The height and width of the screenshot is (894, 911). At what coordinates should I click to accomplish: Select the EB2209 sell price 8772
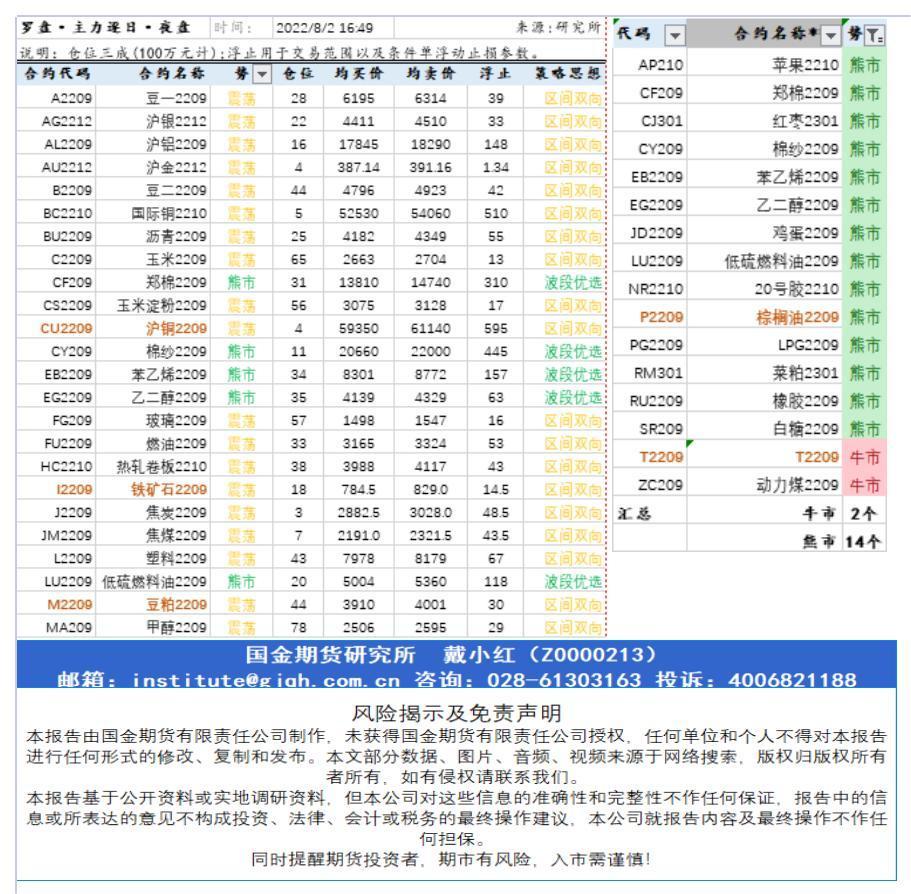(x=431, y=375)
